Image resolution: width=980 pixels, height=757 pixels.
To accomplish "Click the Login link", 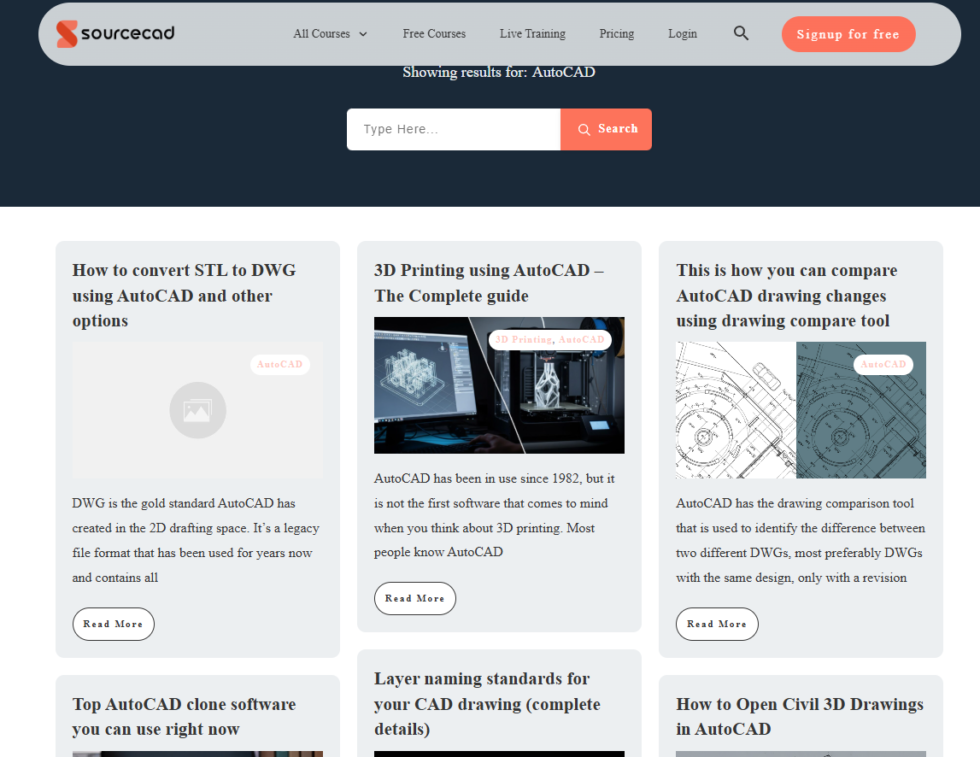I will point(682,34).
